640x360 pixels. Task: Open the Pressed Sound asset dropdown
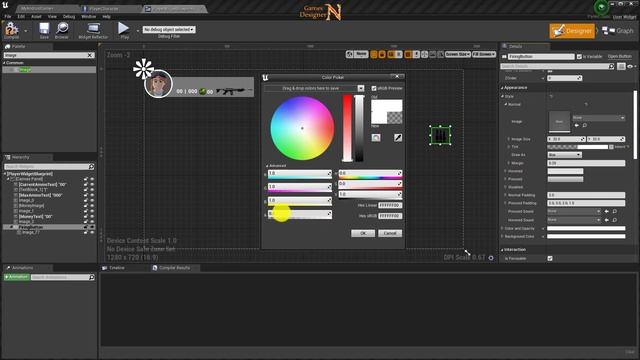(574, 211)
